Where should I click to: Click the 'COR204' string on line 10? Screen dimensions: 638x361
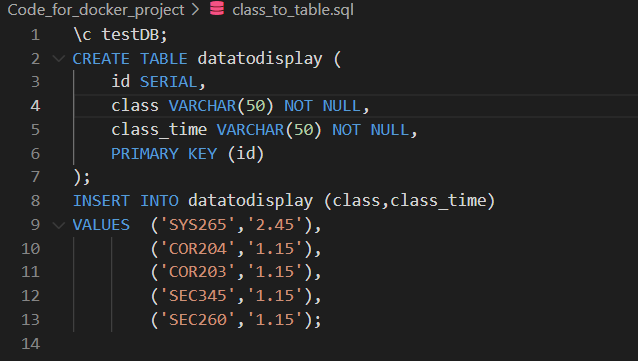[x=197, y=249]
